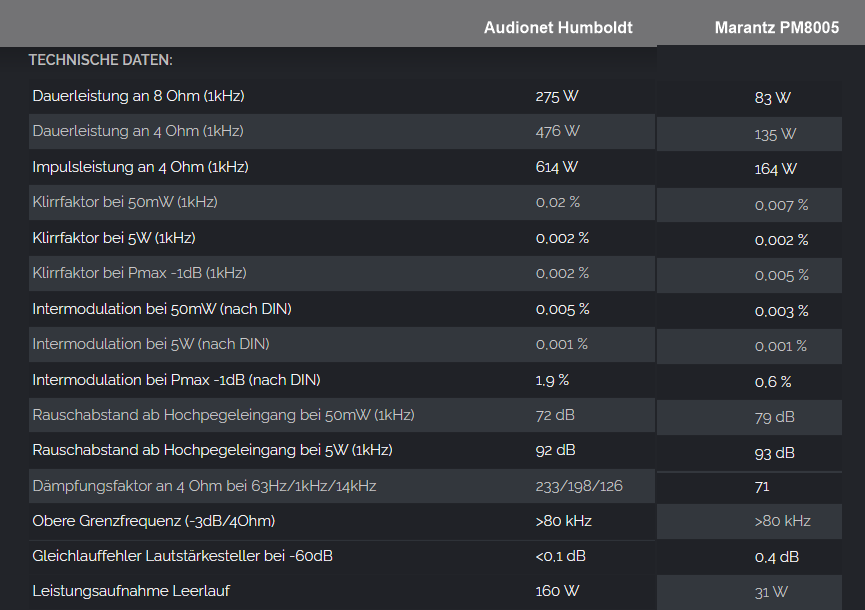Select the Marantz 164 W impulse power value

coord(776,169)
